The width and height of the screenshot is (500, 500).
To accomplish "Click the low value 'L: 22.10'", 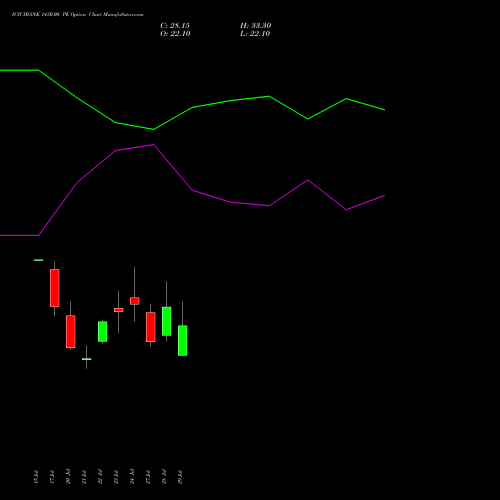I will [x=255, y=34].
